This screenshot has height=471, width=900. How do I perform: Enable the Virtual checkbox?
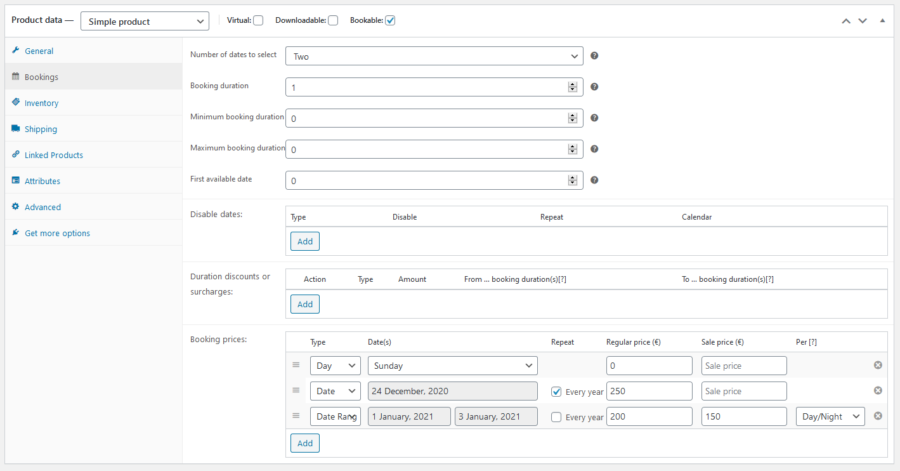[258, 21]
